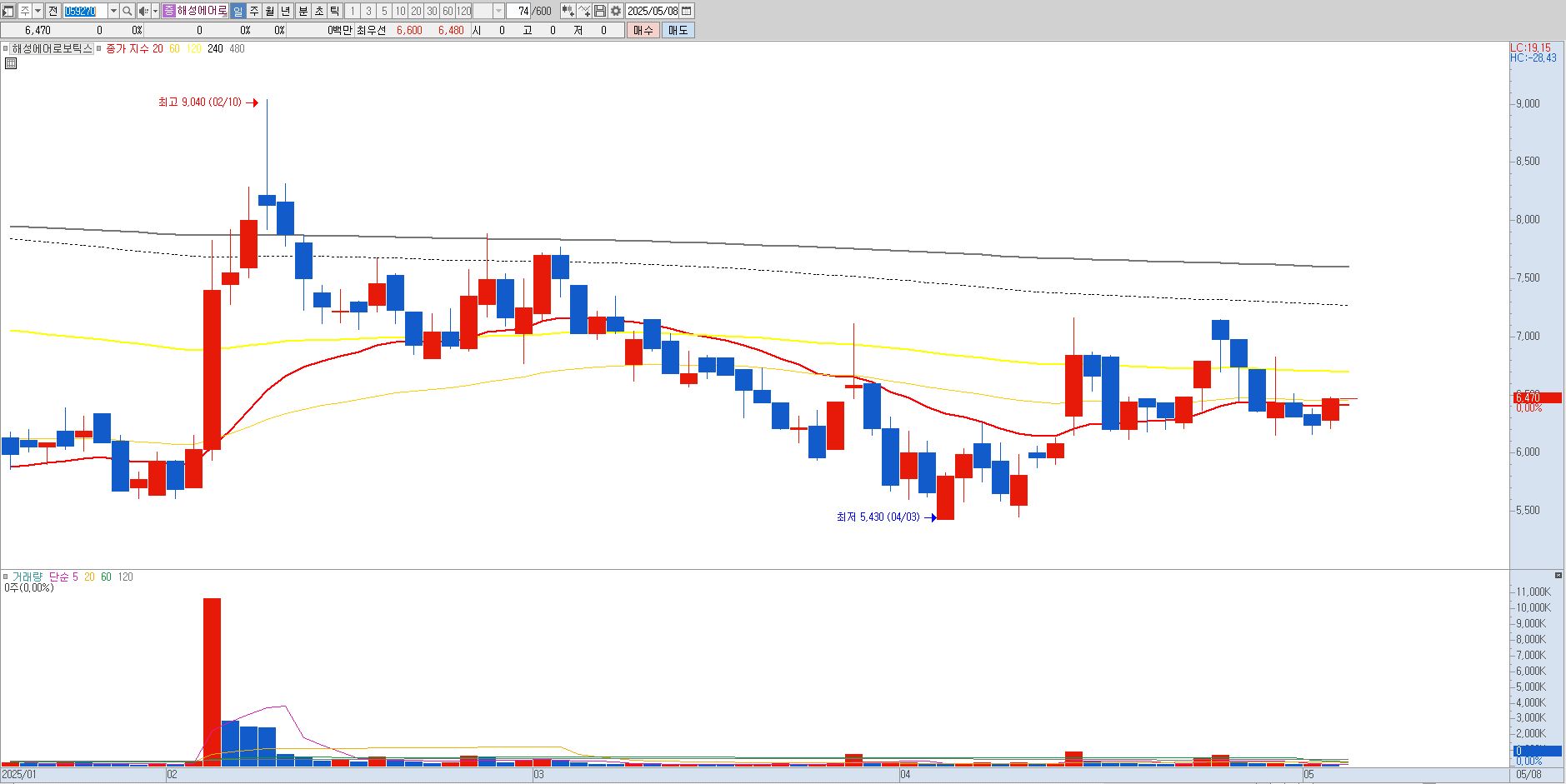The image size is (1566, 784).
Task: Switch to the yearly 년 period
Action: point(286,11)
